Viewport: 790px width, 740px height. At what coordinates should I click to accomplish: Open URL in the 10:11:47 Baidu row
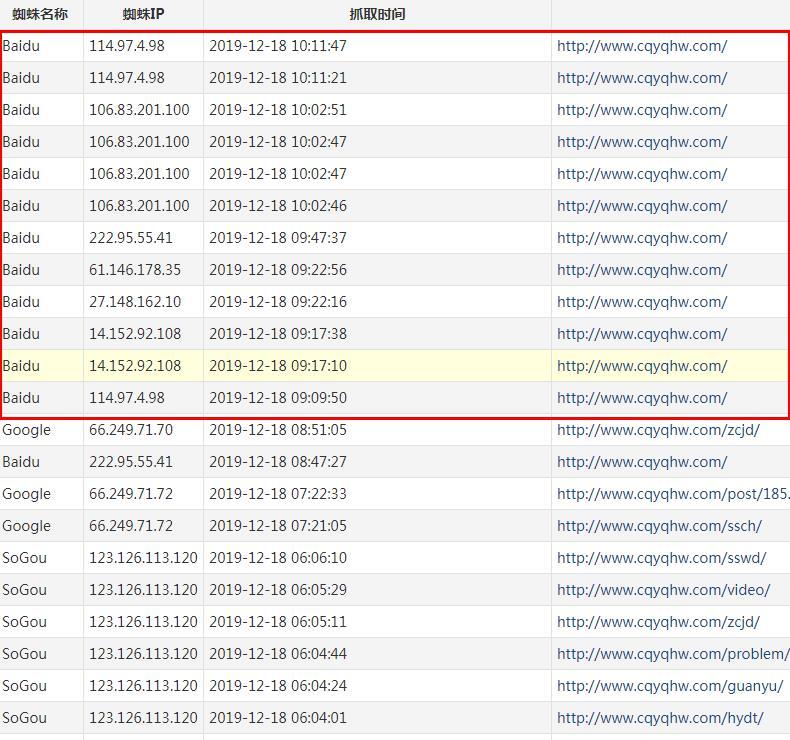coord(642,46)
